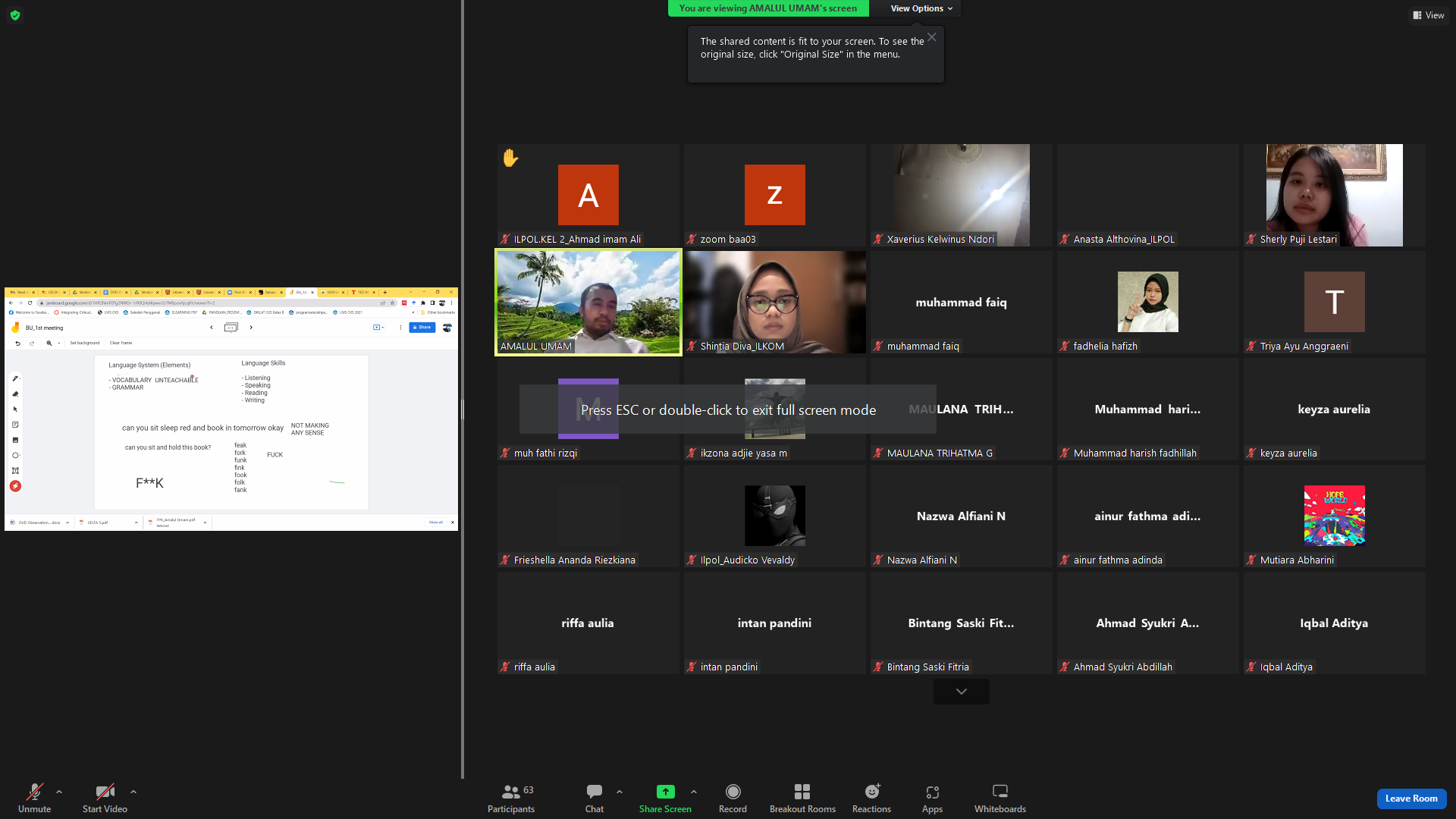Click muted mic icon beside Sherly Puji Lestari

[1251, 240]
